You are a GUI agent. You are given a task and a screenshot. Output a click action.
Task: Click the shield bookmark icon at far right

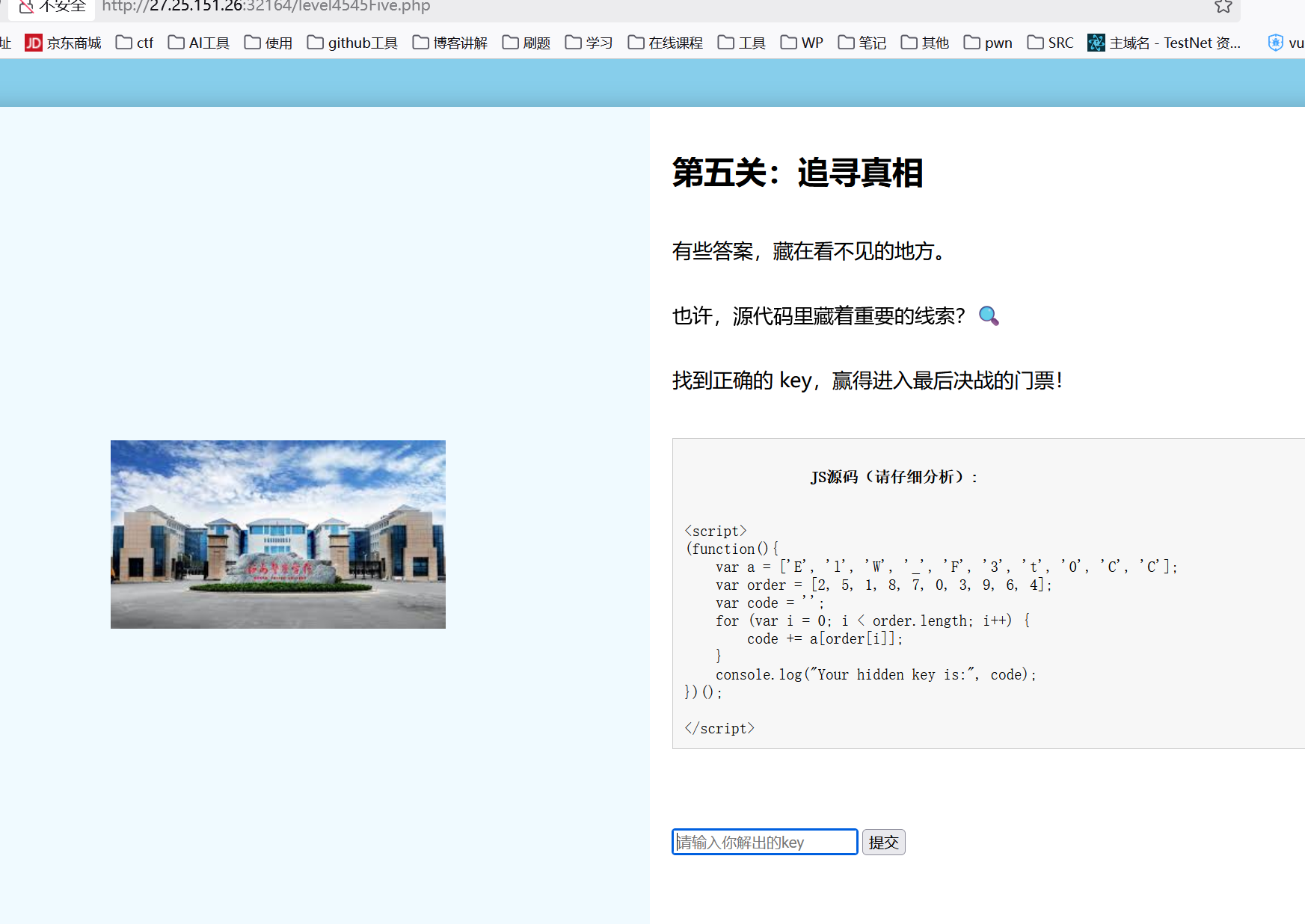pyautogui.click(x=1276, y=43)
